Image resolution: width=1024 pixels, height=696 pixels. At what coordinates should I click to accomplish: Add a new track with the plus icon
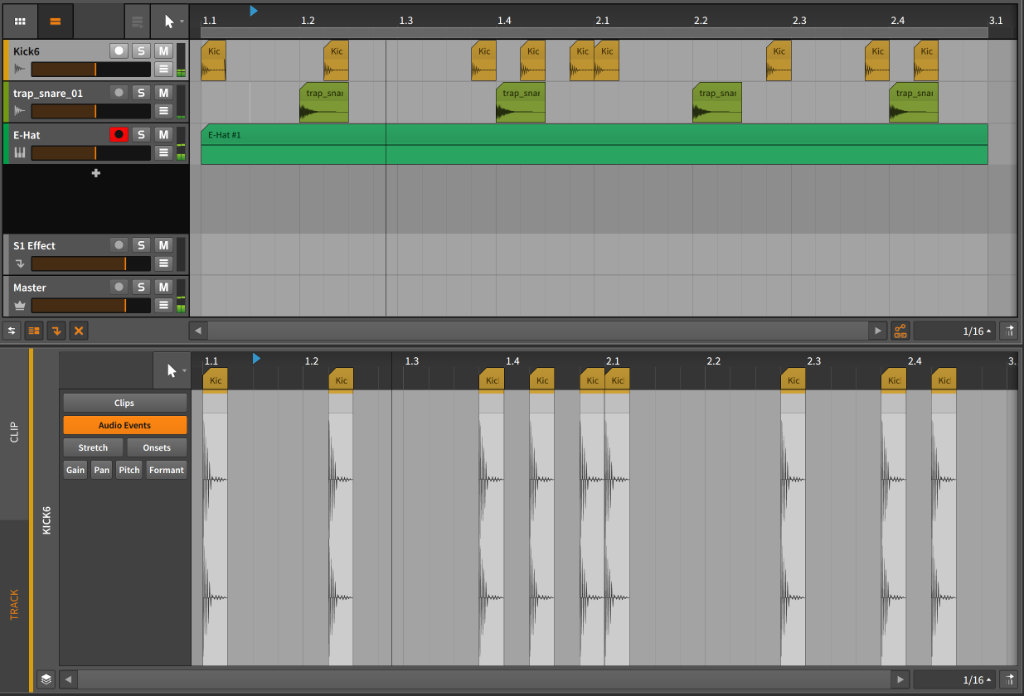[96, 173]
